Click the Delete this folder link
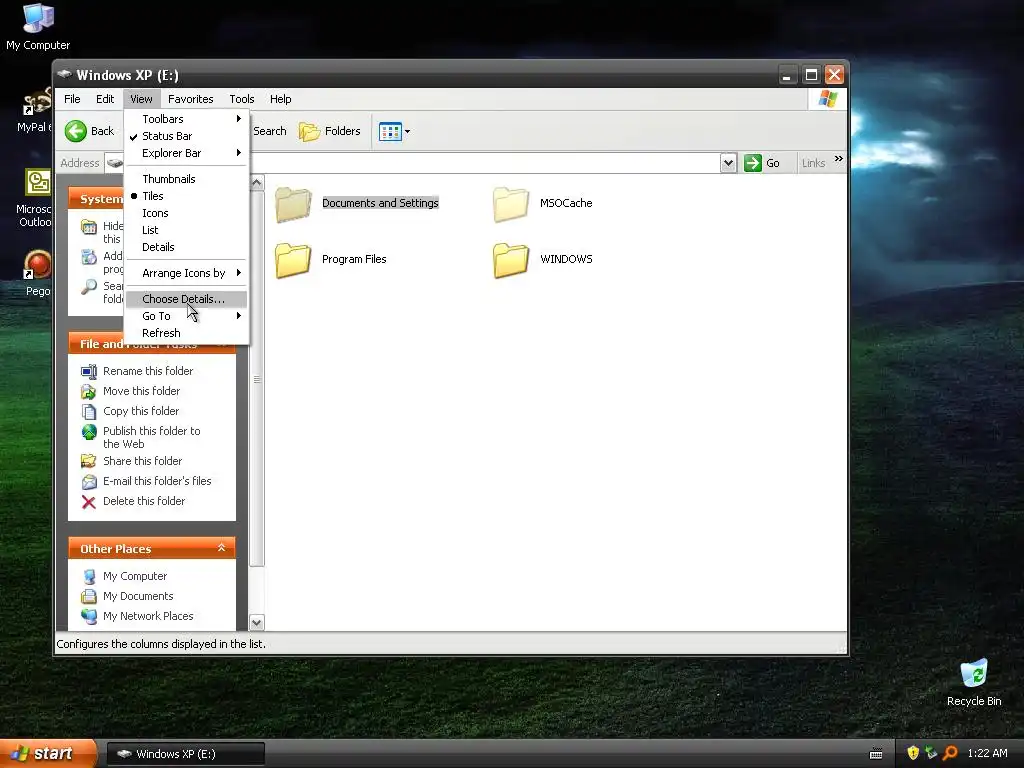Image resolution: width=1024 pixels, height=768 pixels. click(x=144, y=501)
